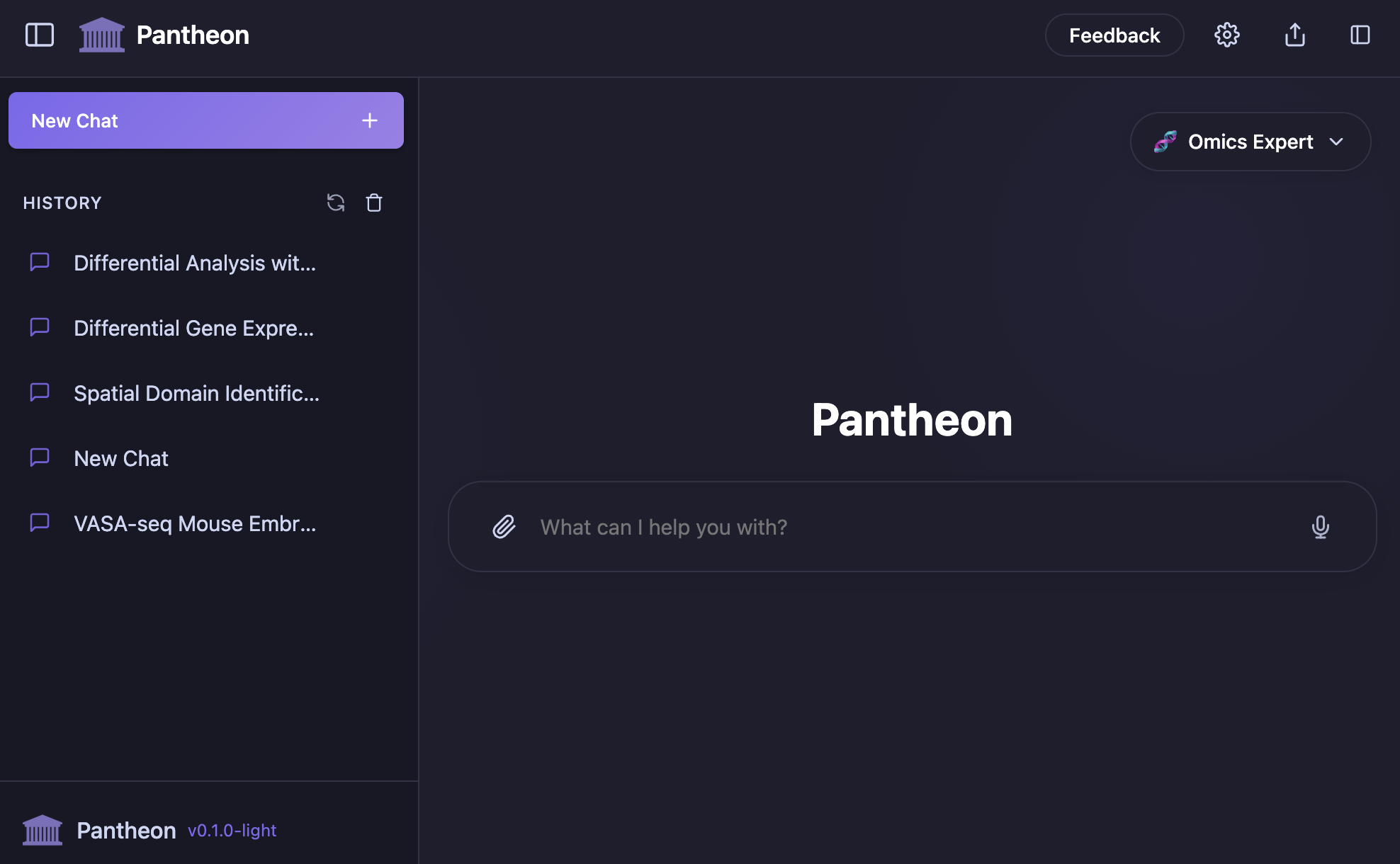Toggle the left sidebar panel icon

tap(40, 35)
